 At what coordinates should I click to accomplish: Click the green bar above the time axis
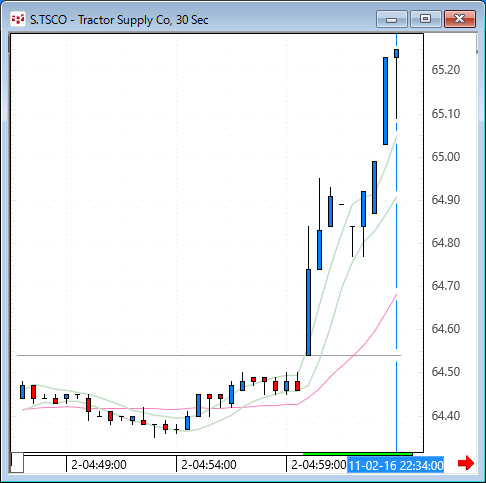pyautogui.click(x=357, y=454)
